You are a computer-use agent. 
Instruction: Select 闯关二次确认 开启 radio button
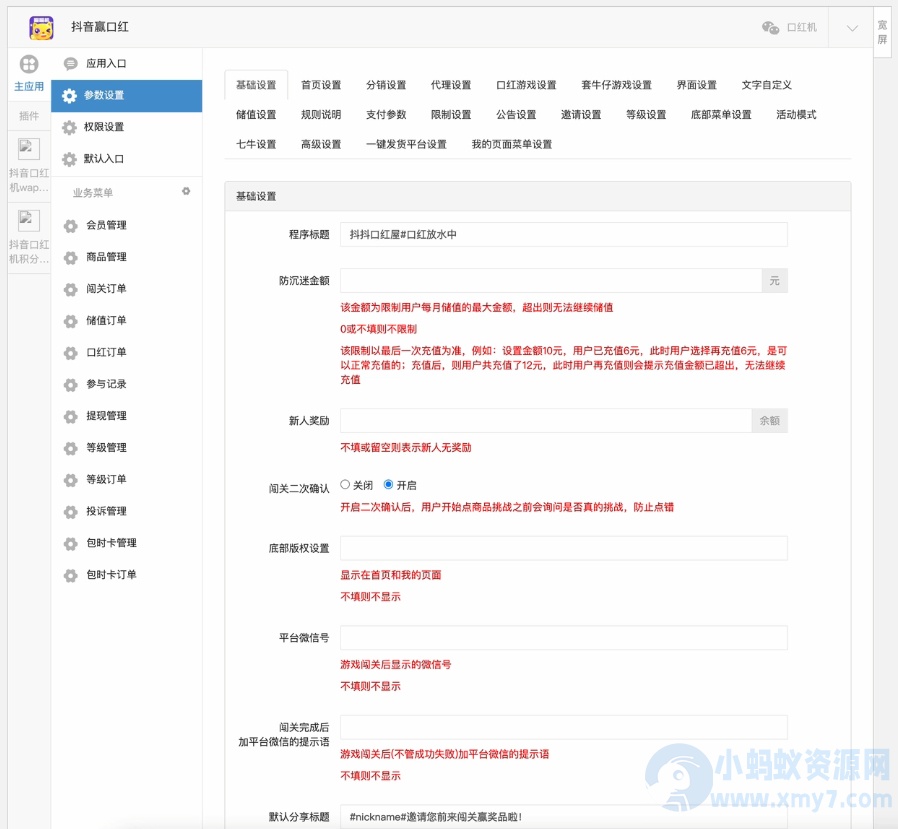click(x=388, y=484)
